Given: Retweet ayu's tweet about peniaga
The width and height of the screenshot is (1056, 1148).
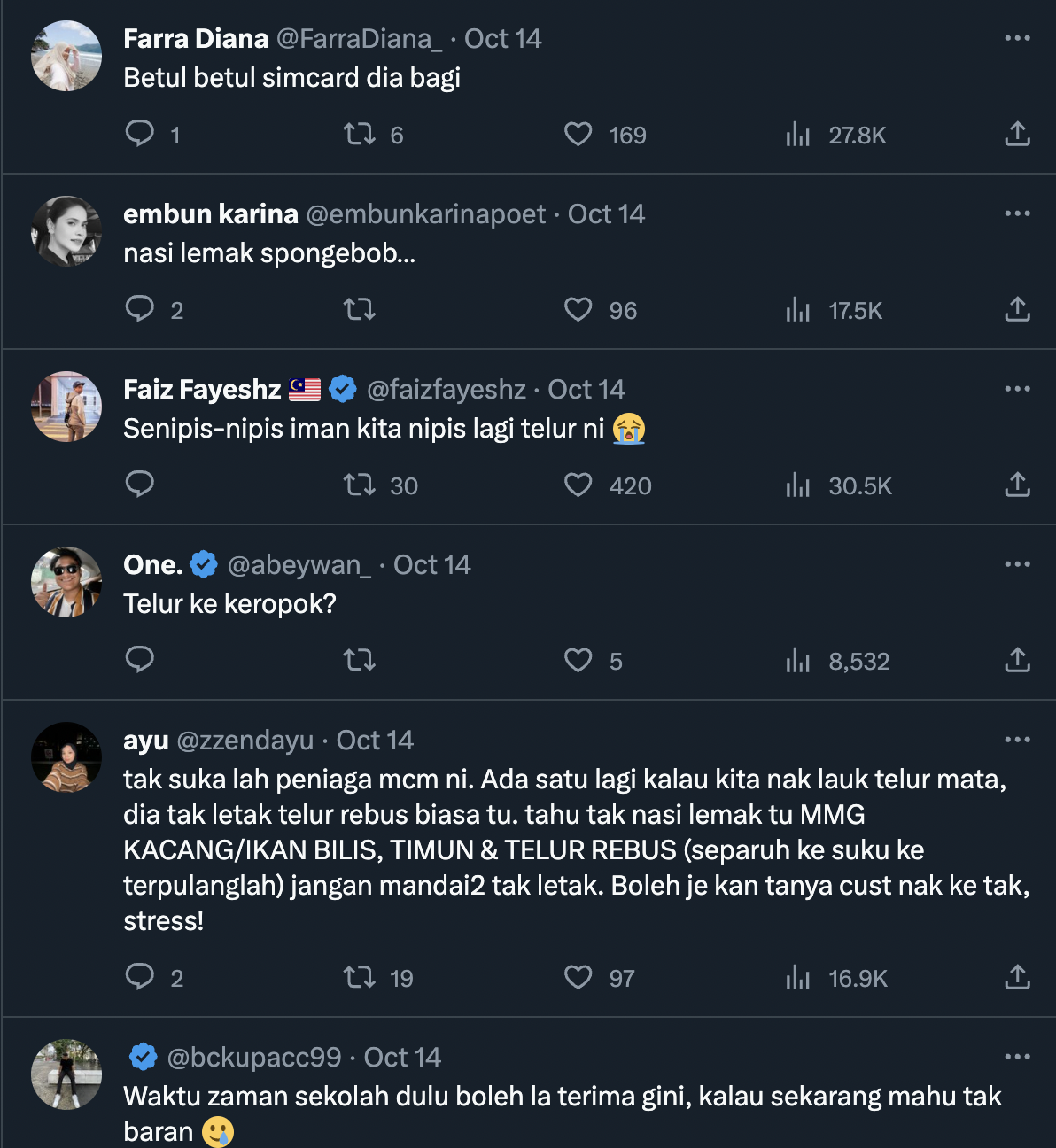Looking at the screenshot, I should point(360,977).
